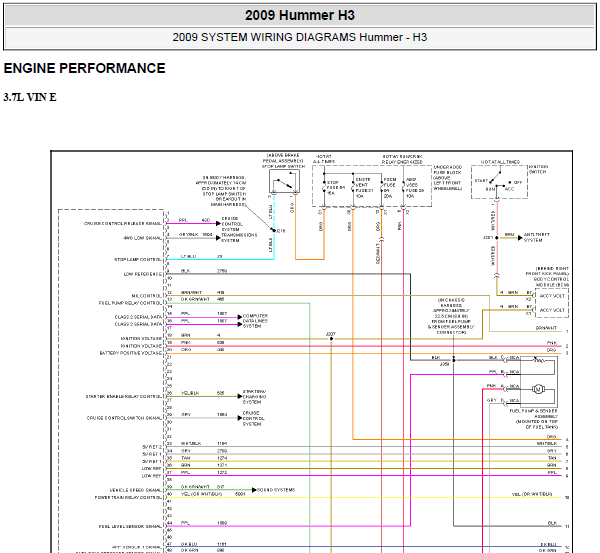600x553 pixels.
Task: Click the 'STARTING/CHARGING SYSTEM' reference
Action: [254, 397]
